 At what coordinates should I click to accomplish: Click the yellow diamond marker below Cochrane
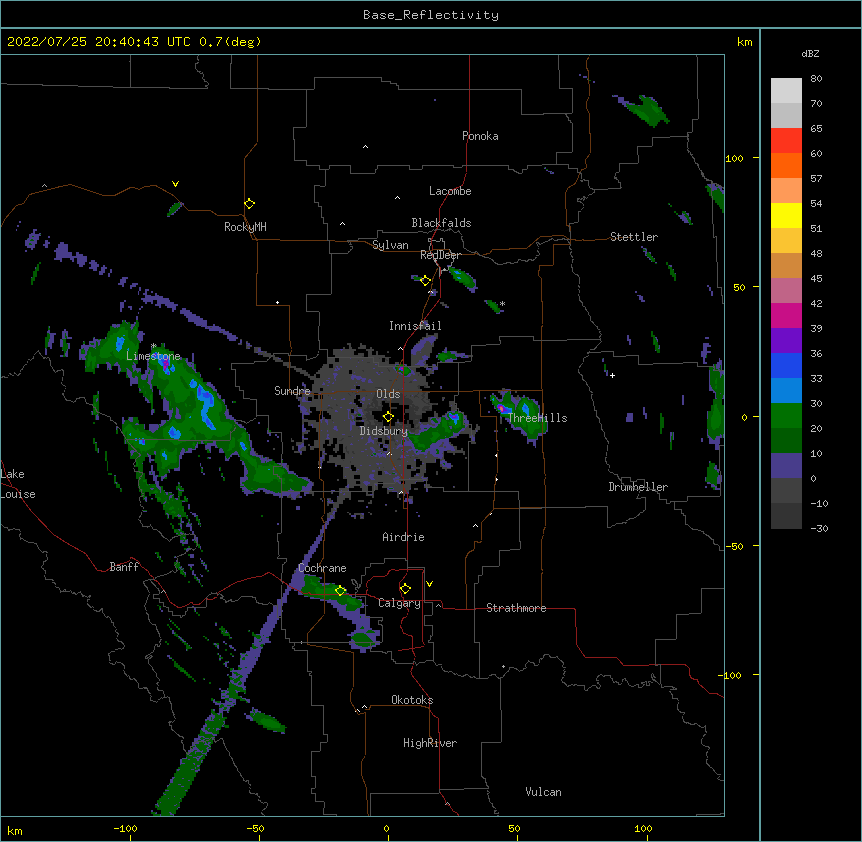click(340, 591)
